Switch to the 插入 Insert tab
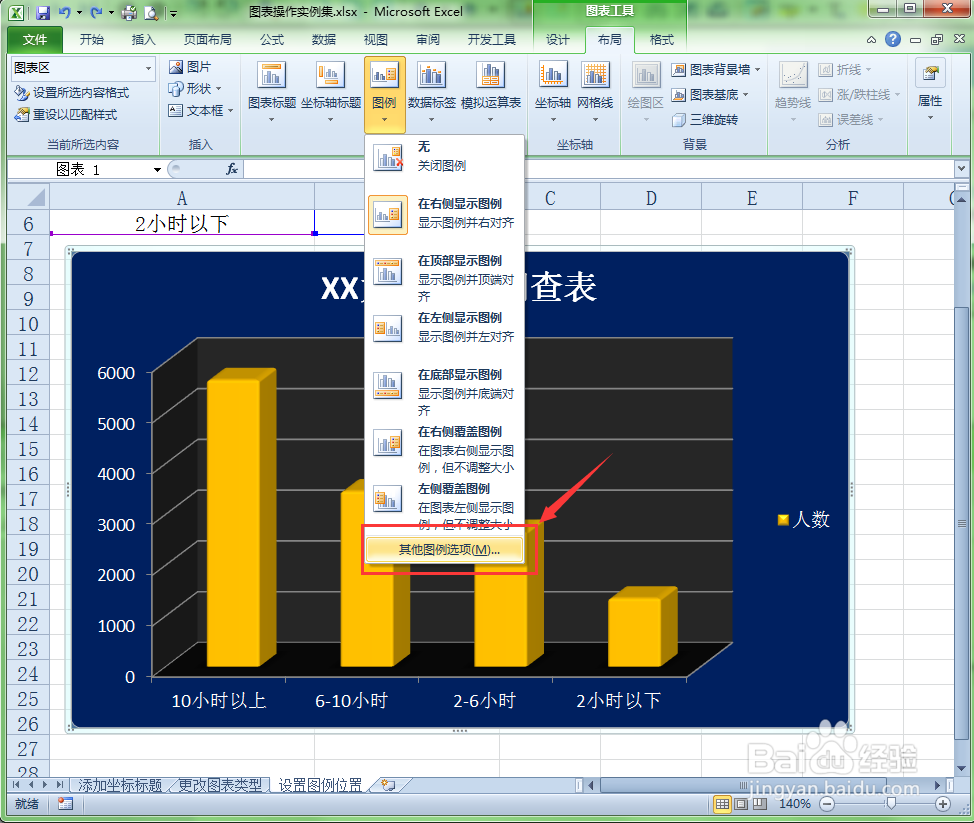The image size is (974, 823). tap(143, 40)
